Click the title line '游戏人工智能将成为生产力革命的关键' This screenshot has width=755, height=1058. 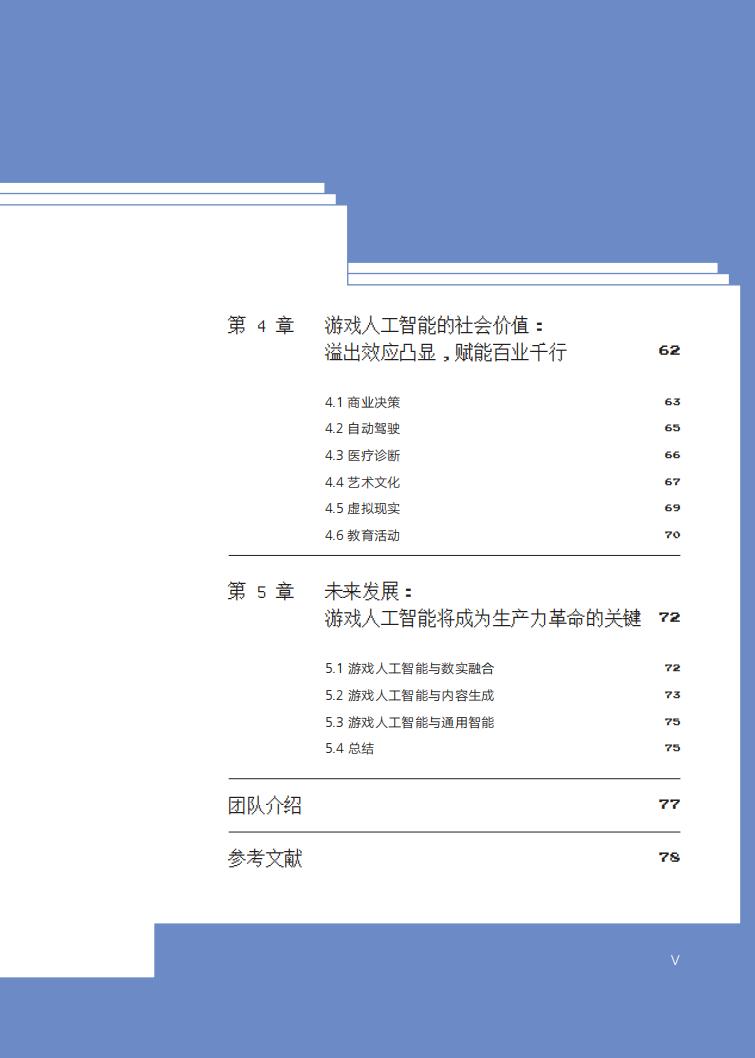[482, 618]
